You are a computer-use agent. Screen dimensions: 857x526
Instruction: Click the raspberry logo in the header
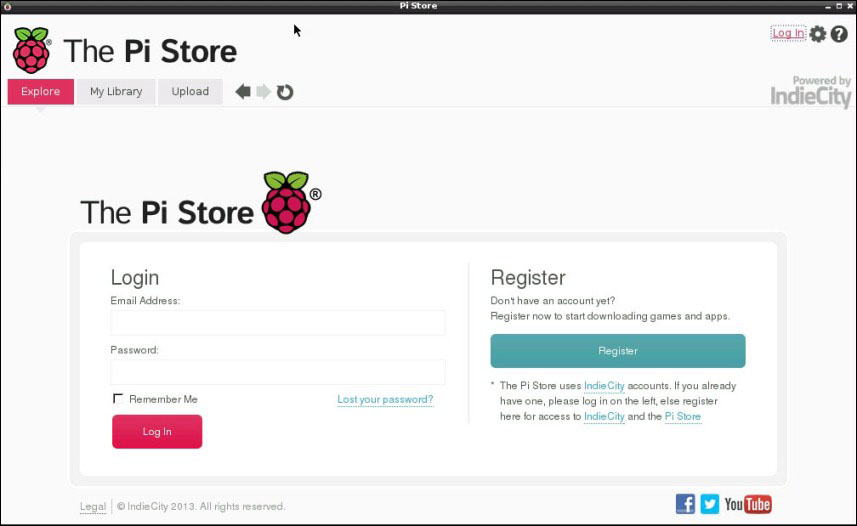[x=32, y=50]
